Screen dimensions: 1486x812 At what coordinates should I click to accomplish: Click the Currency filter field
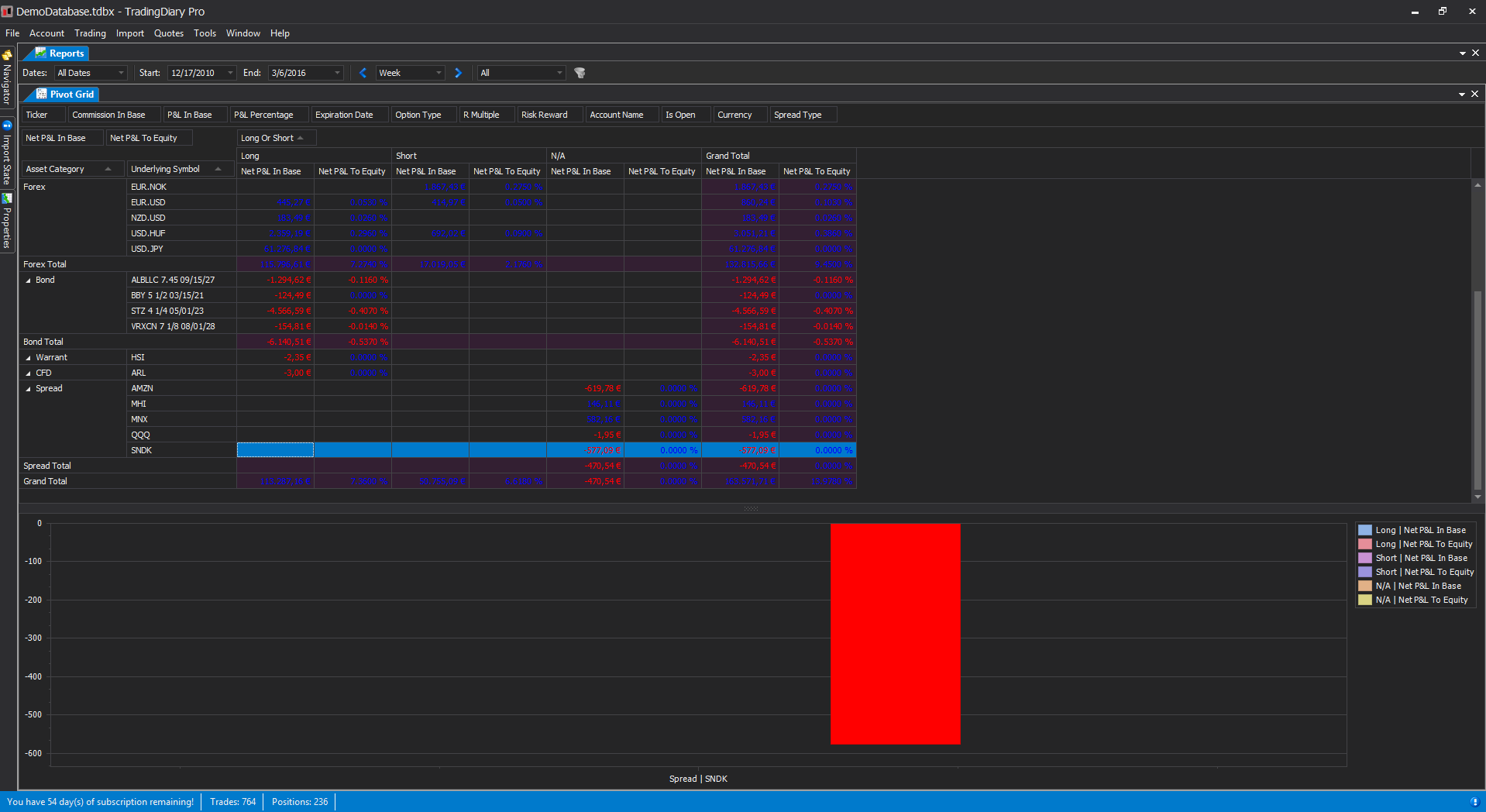[x=741, y=115]
